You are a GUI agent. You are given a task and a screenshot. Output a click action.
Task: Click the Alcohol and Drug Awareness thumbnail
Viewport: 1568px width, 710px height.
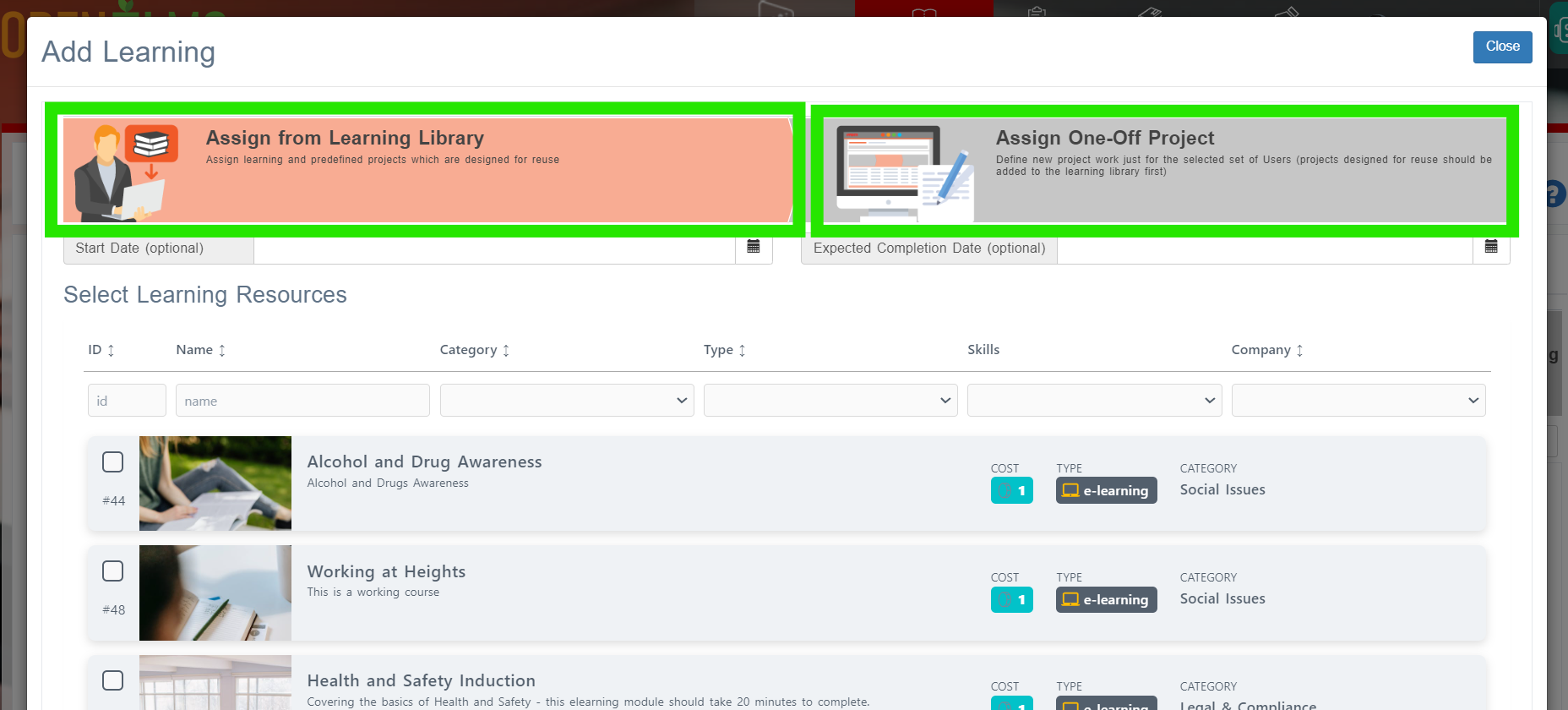pos(215,483)
